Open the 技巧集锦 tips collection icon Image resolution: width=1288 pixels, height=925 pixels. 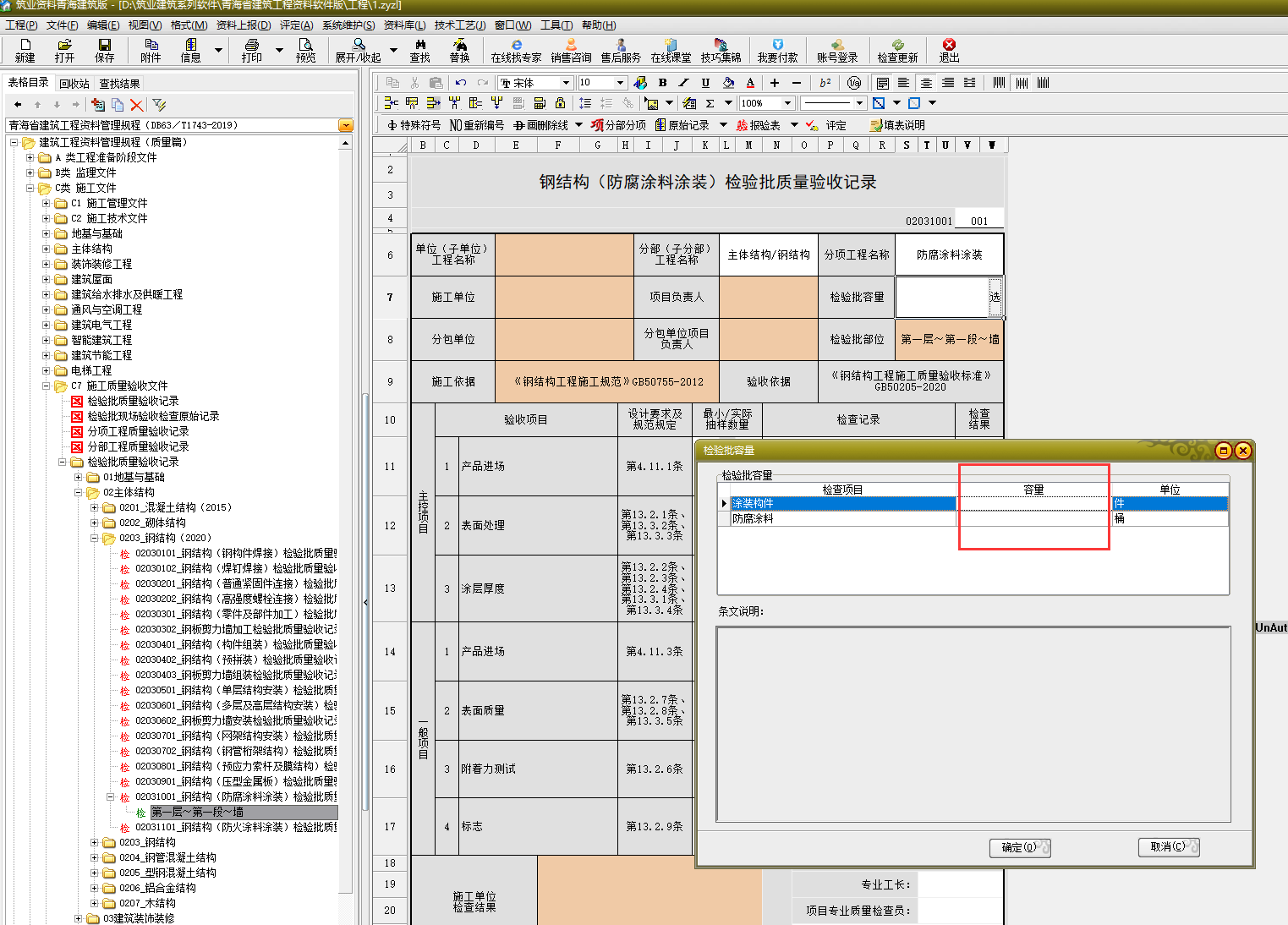coord(721,51)
